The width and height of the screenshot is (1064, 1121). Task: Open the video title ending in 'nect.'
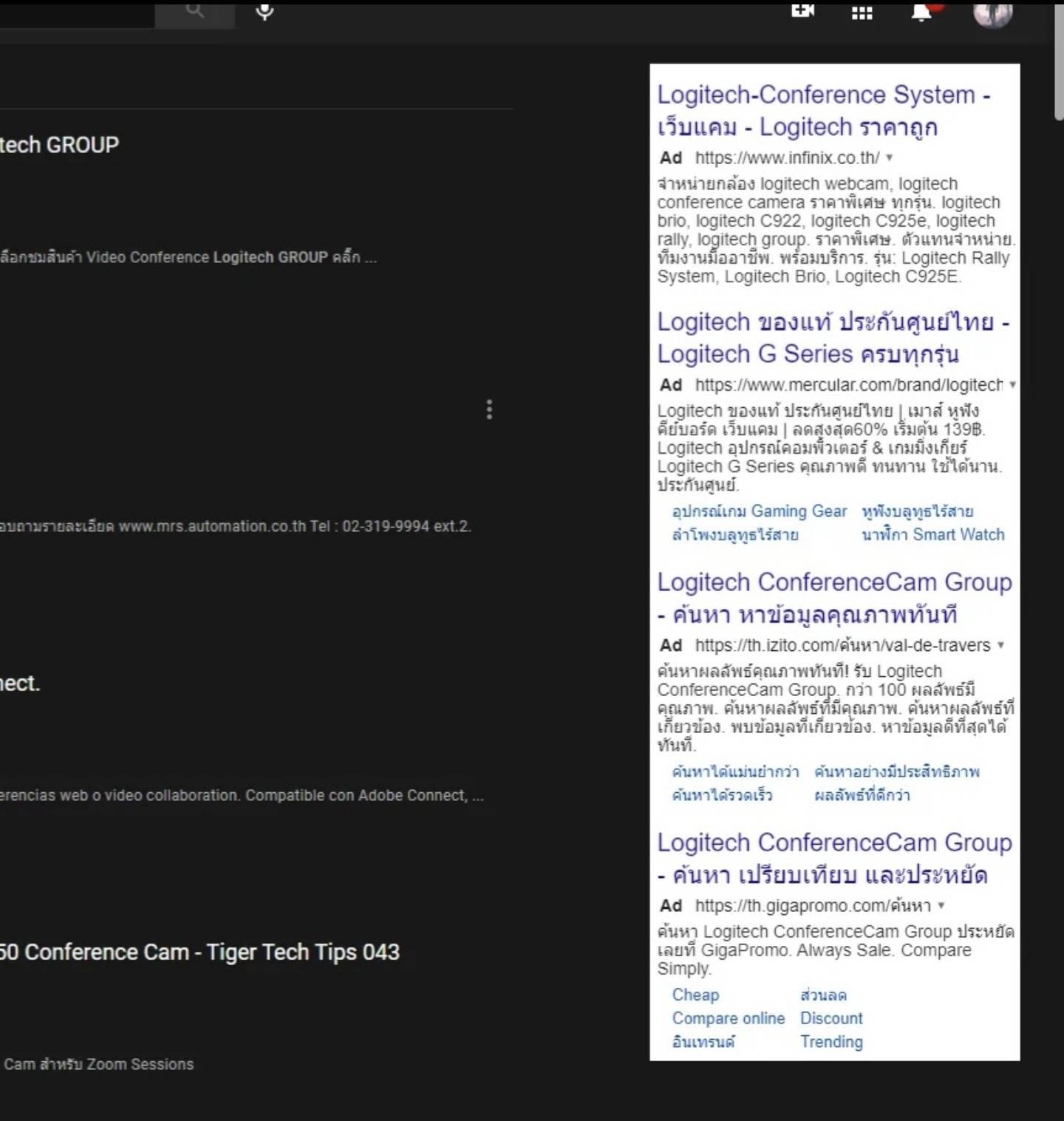(20, 684)
